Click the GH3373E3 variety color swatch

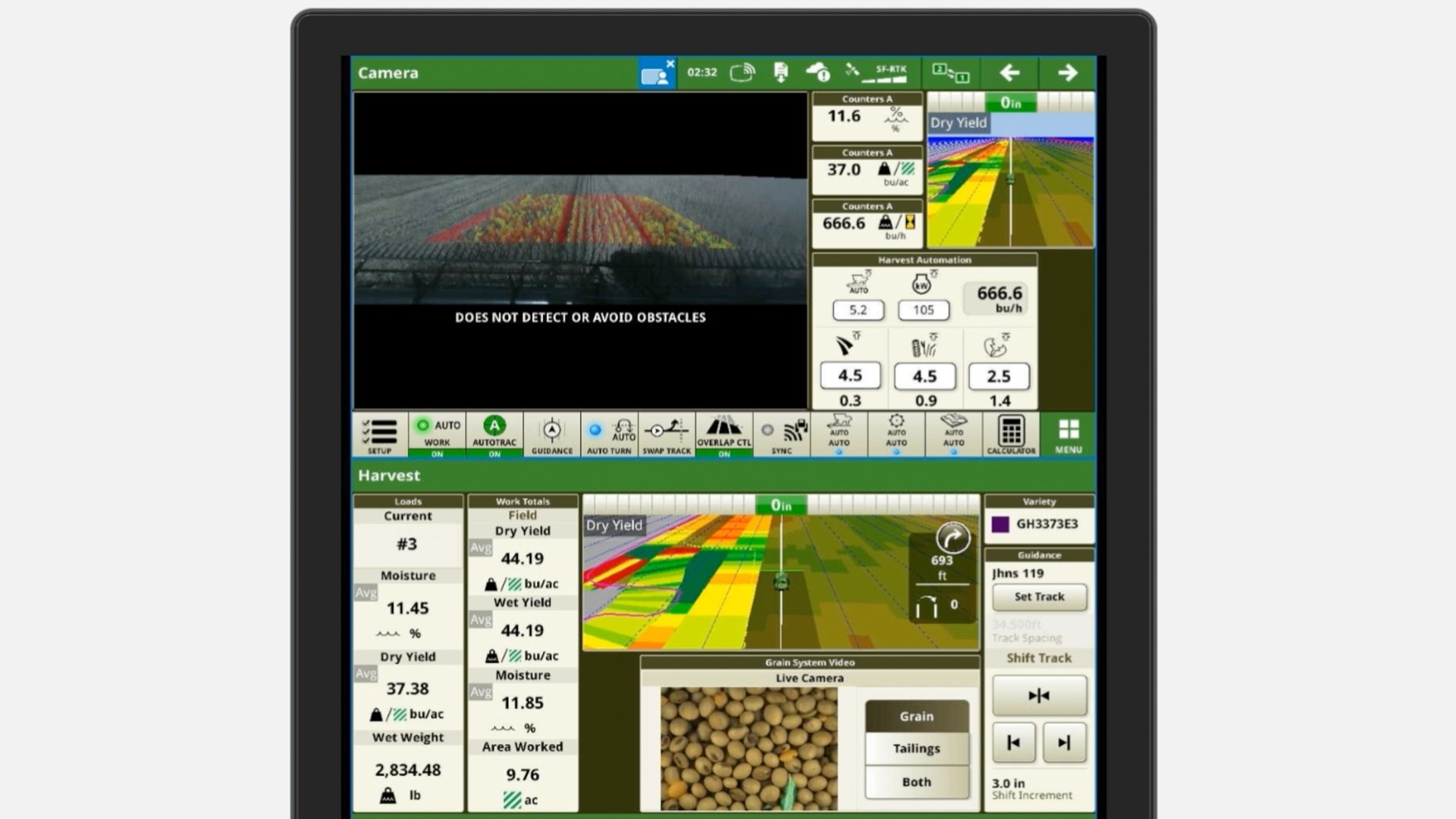point(1001,524)
